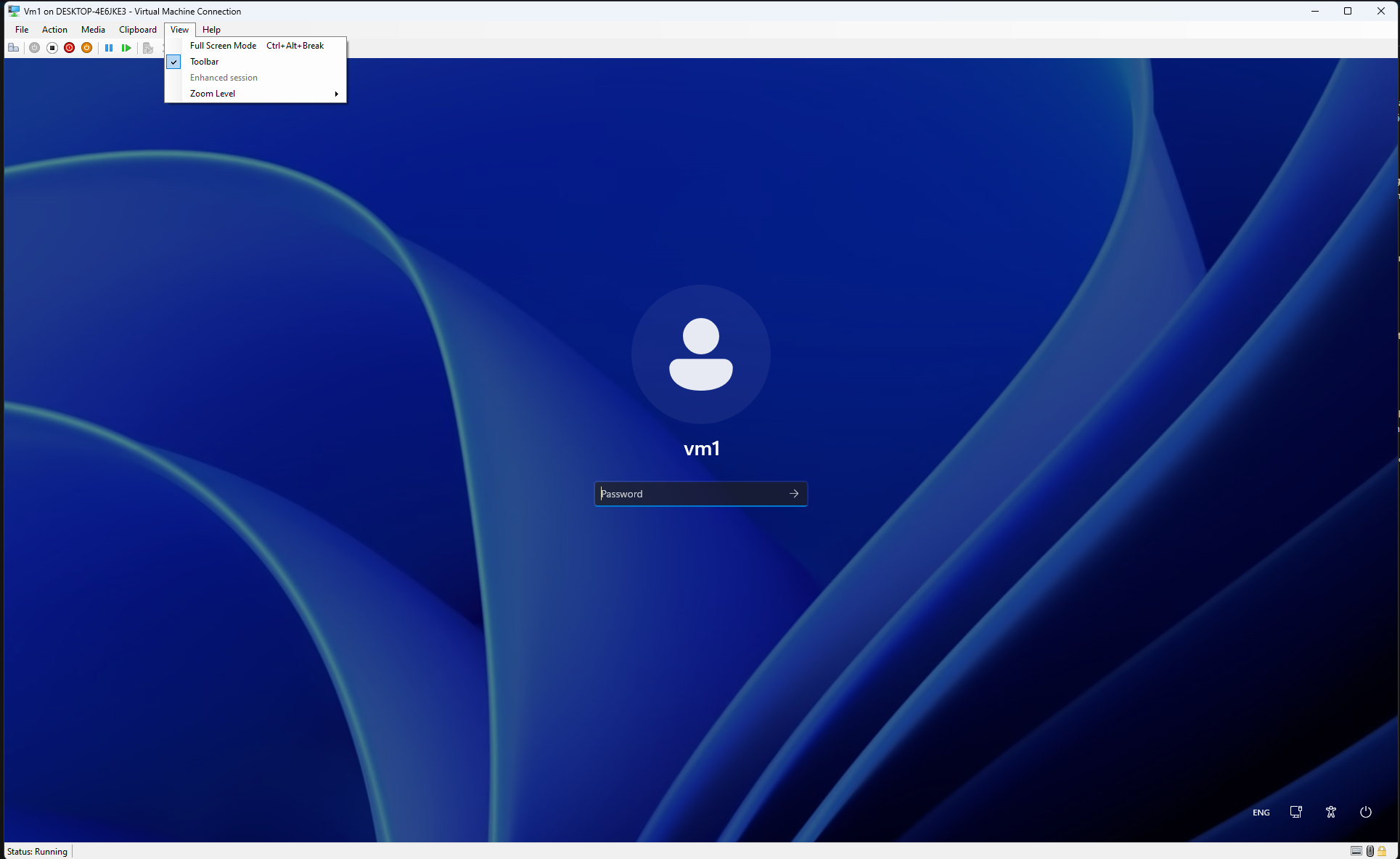
Task: Click the orange Save state icon
Action: point(86,48)
